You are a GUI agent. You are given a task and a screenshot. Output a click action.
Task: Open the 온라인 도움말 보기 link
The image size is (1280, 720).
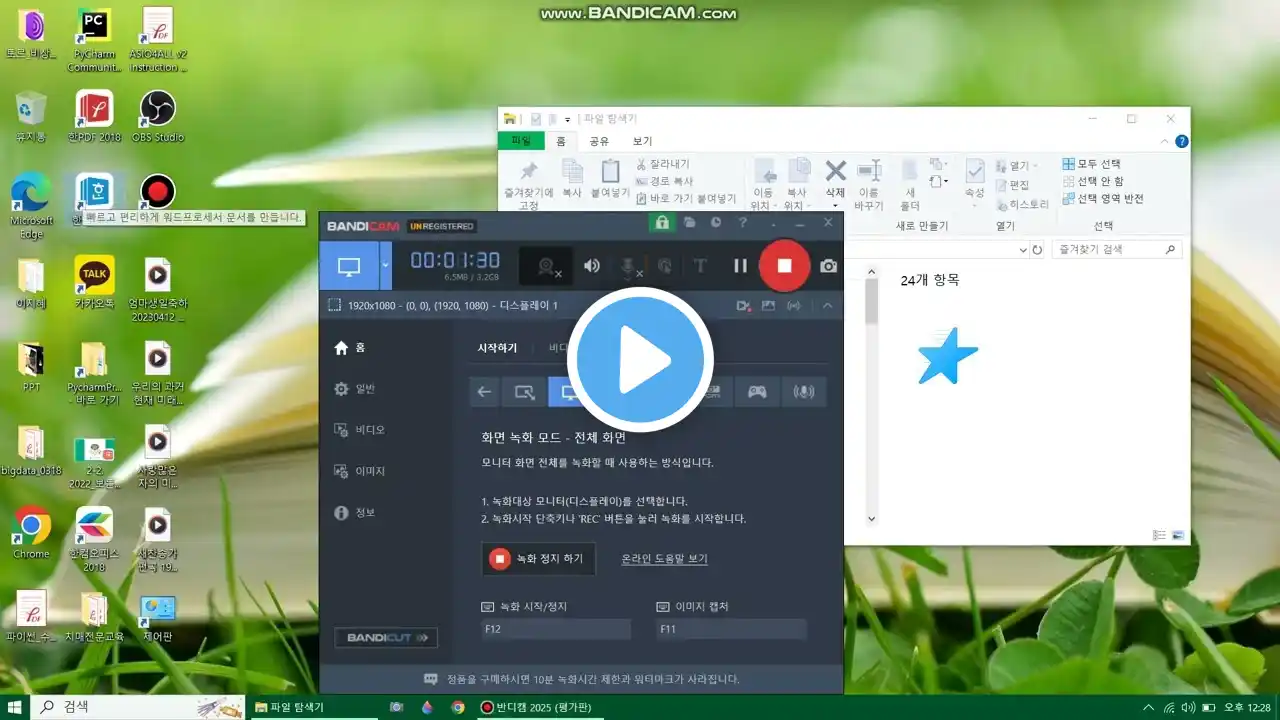(664, 559)
